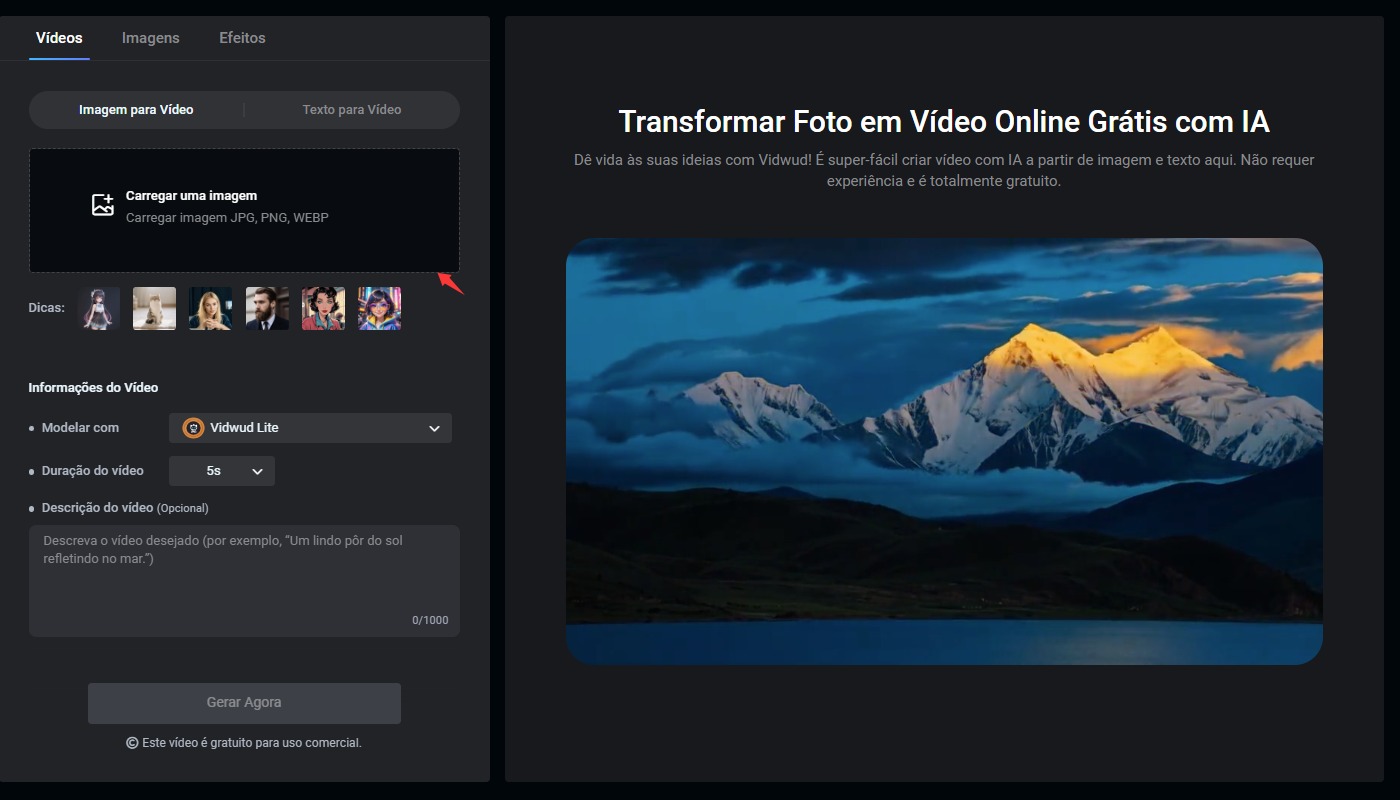This screenshot has height=800, width=1400.
Task: Click the upload image icon
Action: [x=102, y=203]
